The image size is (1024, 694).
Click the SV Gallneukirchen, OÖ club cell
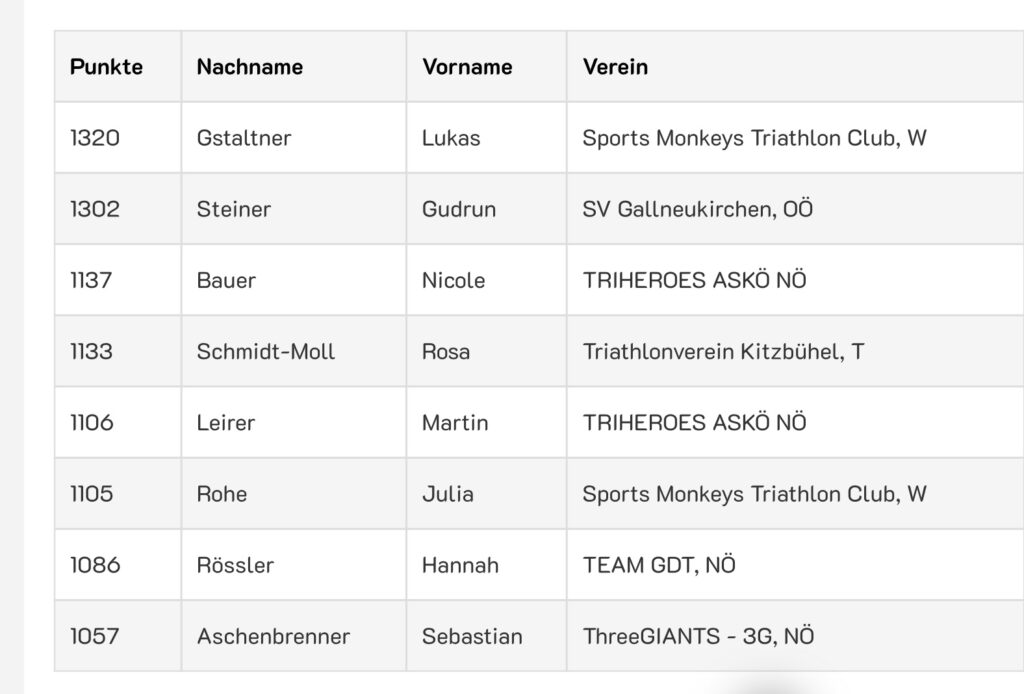[697, 209]
